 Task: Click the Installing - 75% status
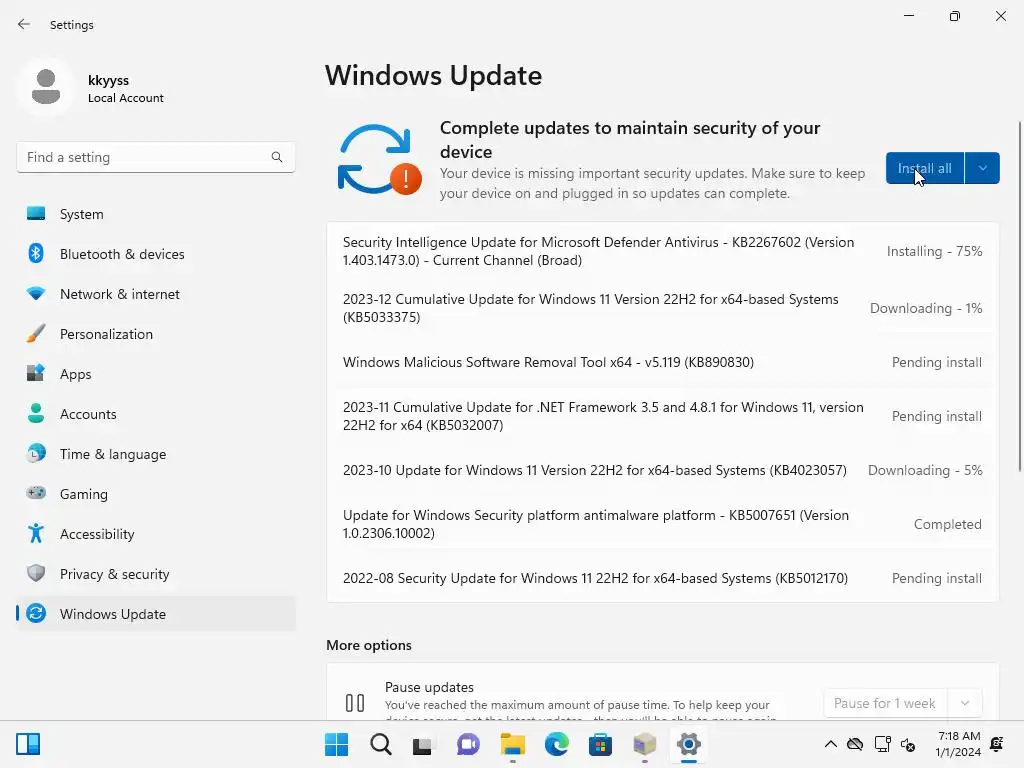(x=935, y=251)
